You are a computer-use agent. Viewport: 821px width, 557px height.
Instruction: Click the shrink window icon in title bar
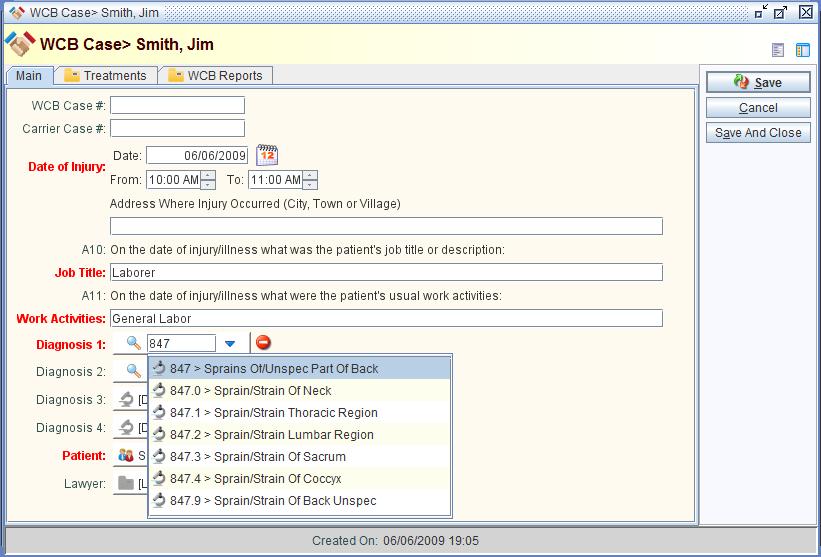point(761,12)
